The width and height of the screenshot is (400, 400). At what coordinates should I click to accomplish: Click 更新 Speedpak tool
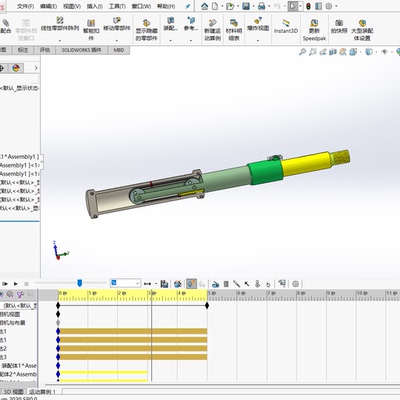coord(314,30)
